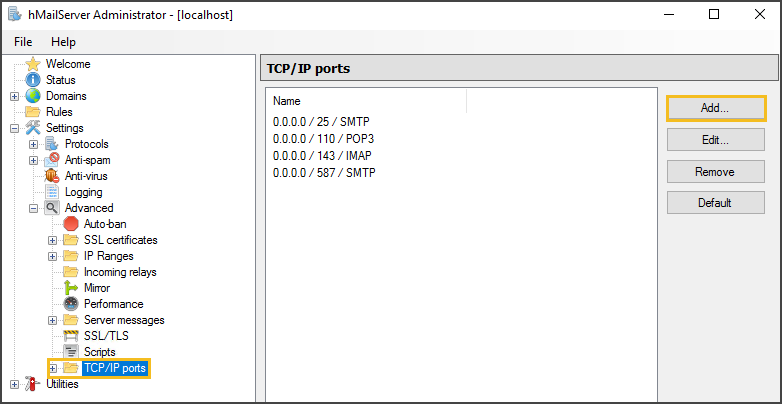Click the Domains globe icon

[x=33, y=96]
